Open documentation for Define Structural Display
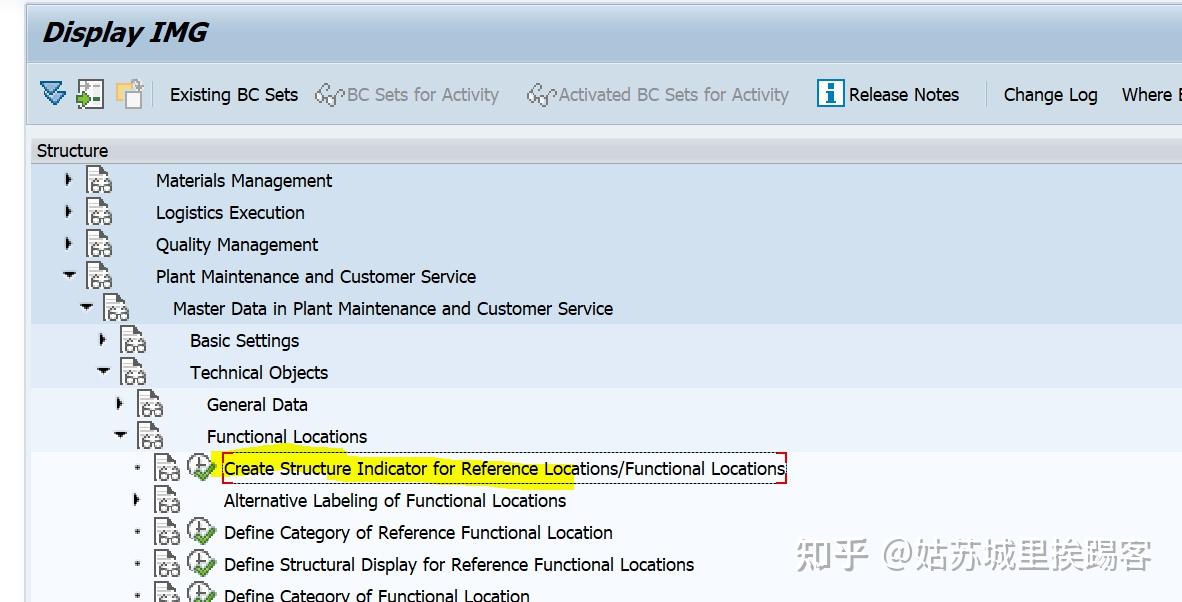The height and width of the screenshot is (602, 1182). 167,564
